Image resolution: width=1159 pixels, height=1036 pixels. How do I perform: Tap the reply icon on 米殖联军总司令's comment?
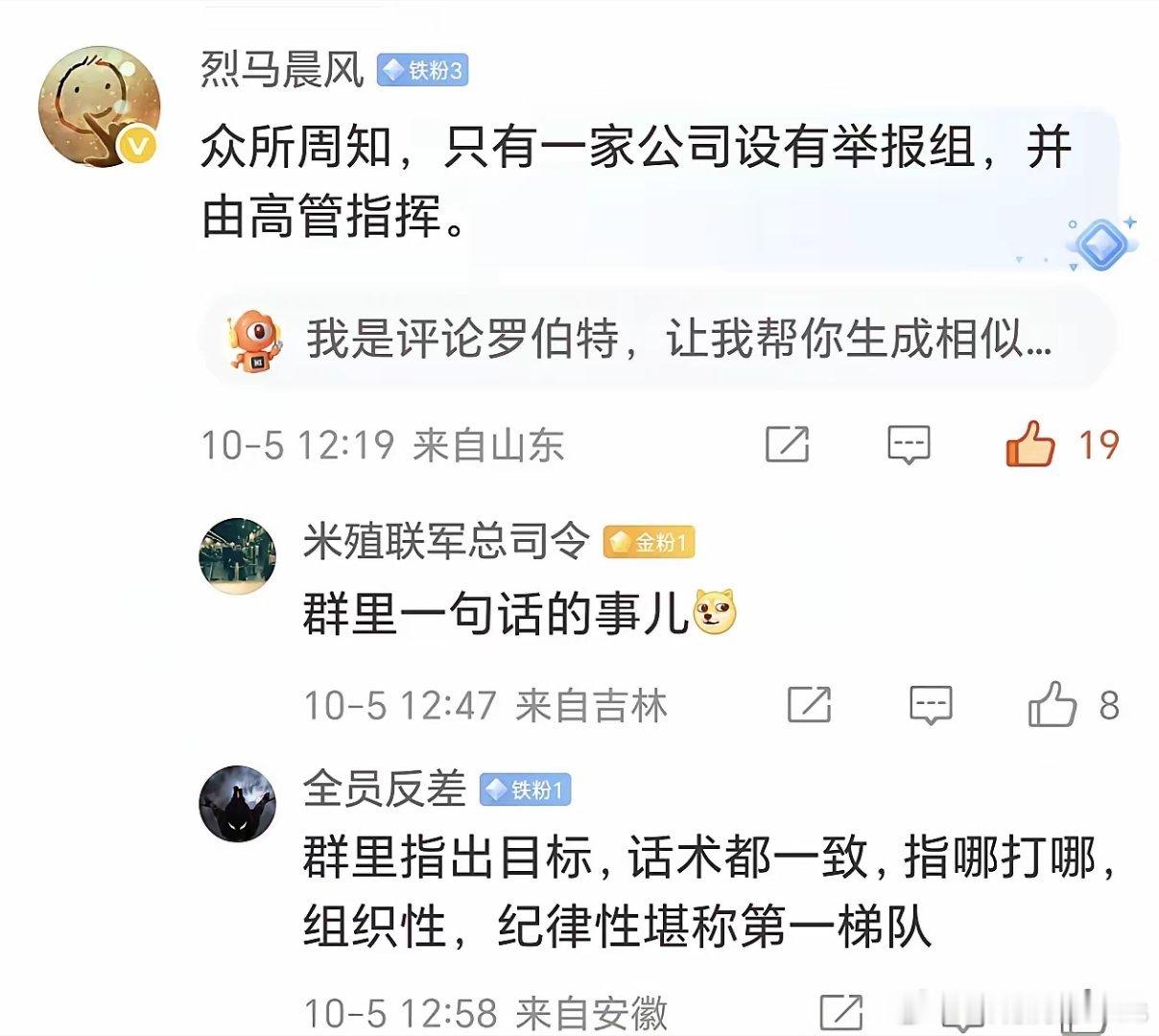coord(931,706)
